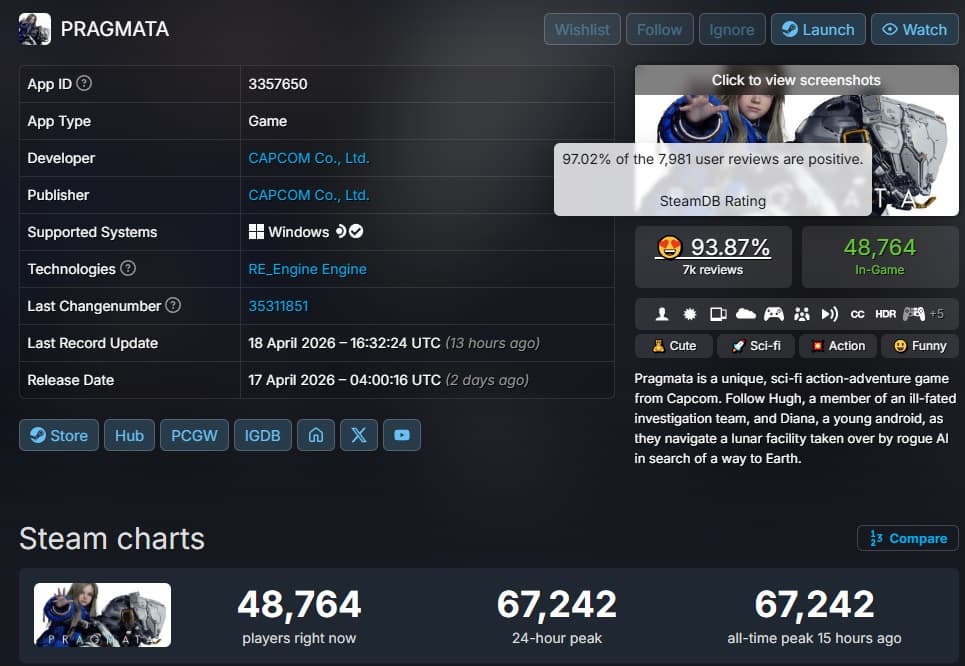
Task: Open the Store page button
Action: point(59,435)
